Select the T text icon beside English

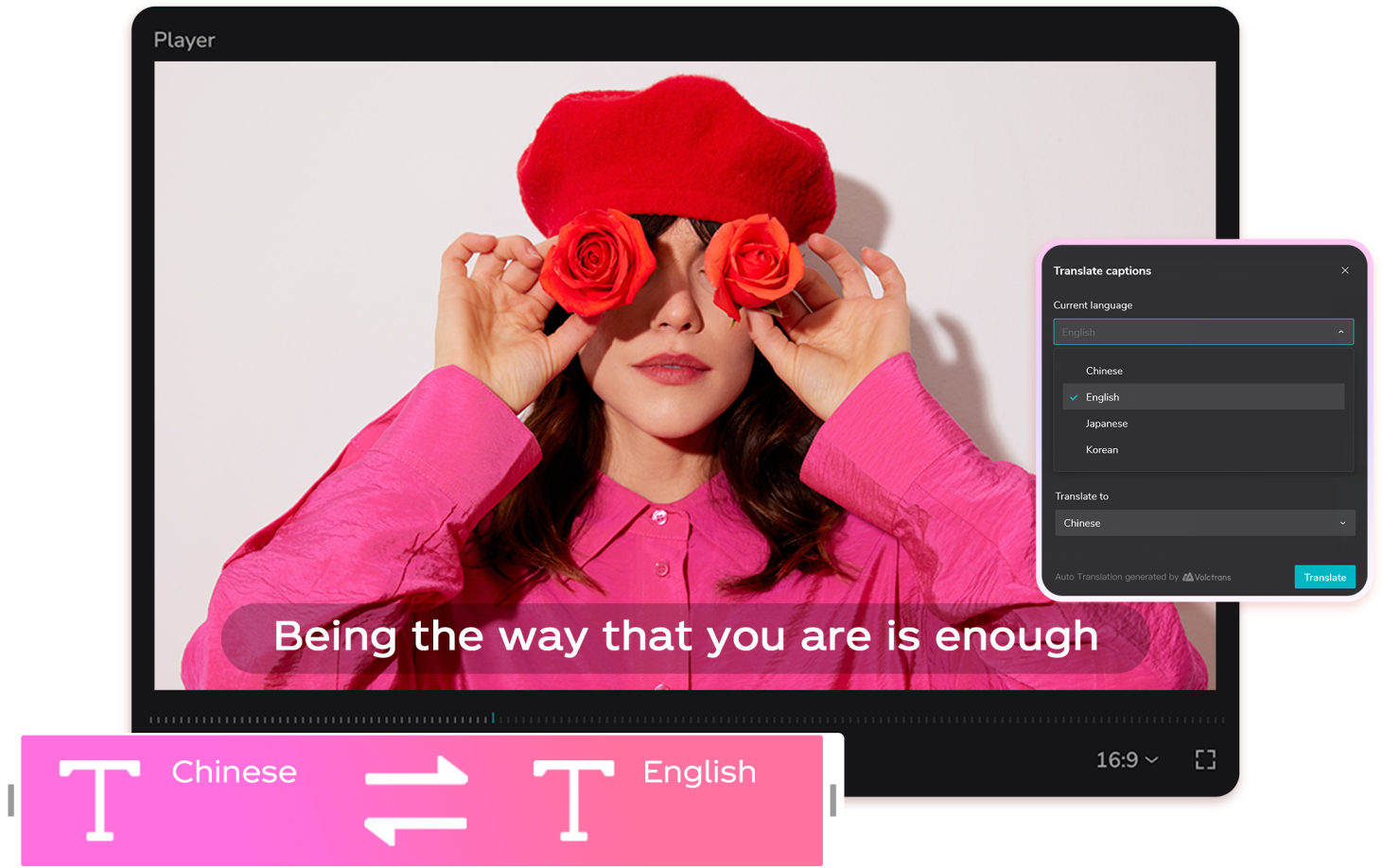(x=573, y=799)
